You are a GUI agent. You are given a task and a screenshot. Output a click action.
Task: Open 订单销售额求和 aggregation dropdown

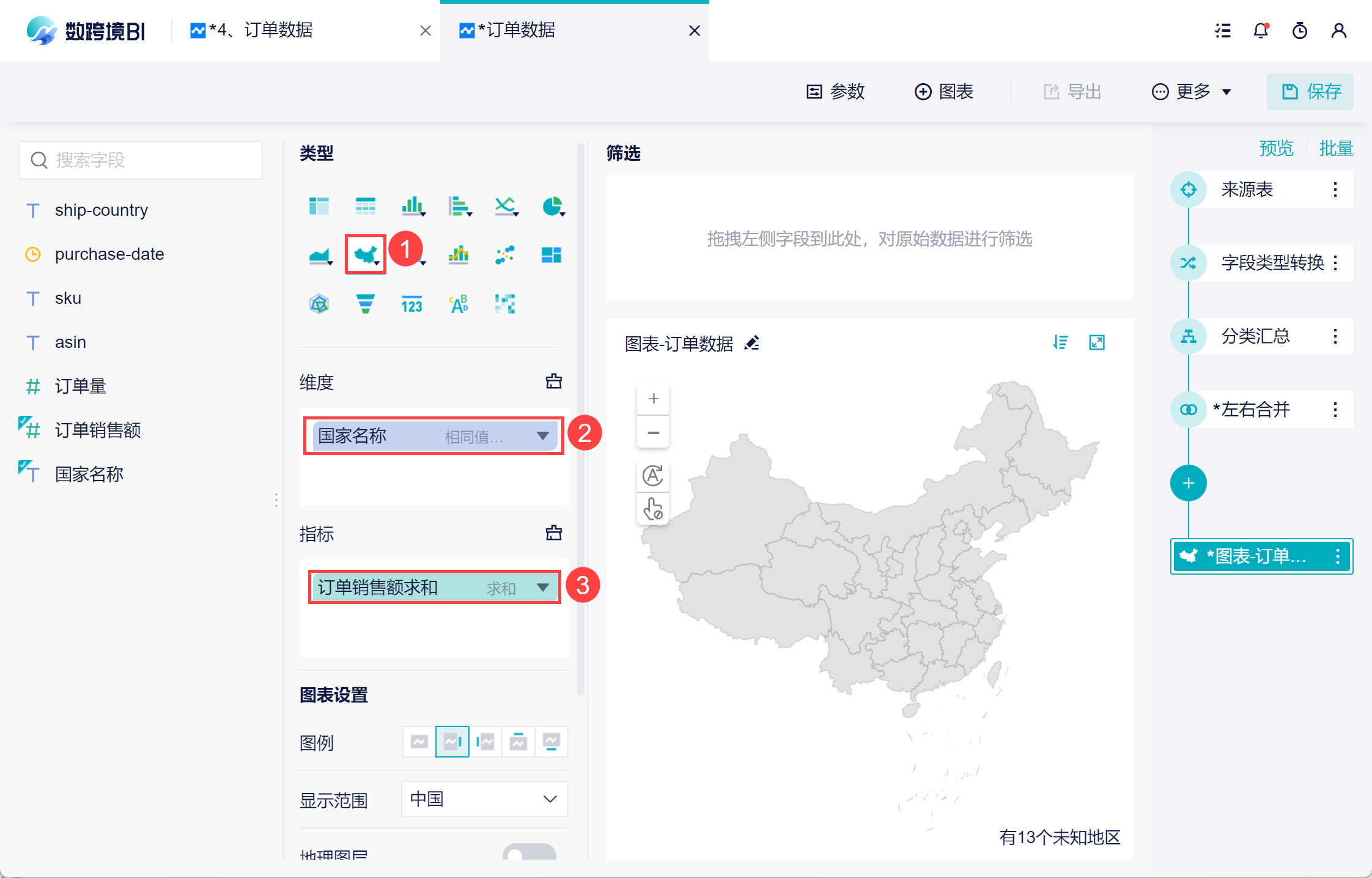pos(542,588)
